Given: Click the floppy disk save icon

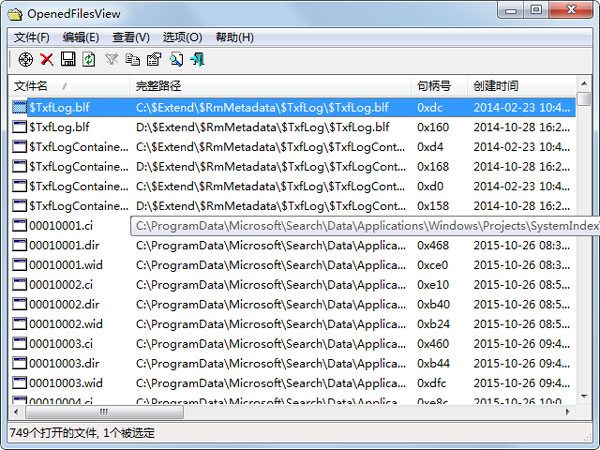Looking at the screenshot, I should click(68, 59).
